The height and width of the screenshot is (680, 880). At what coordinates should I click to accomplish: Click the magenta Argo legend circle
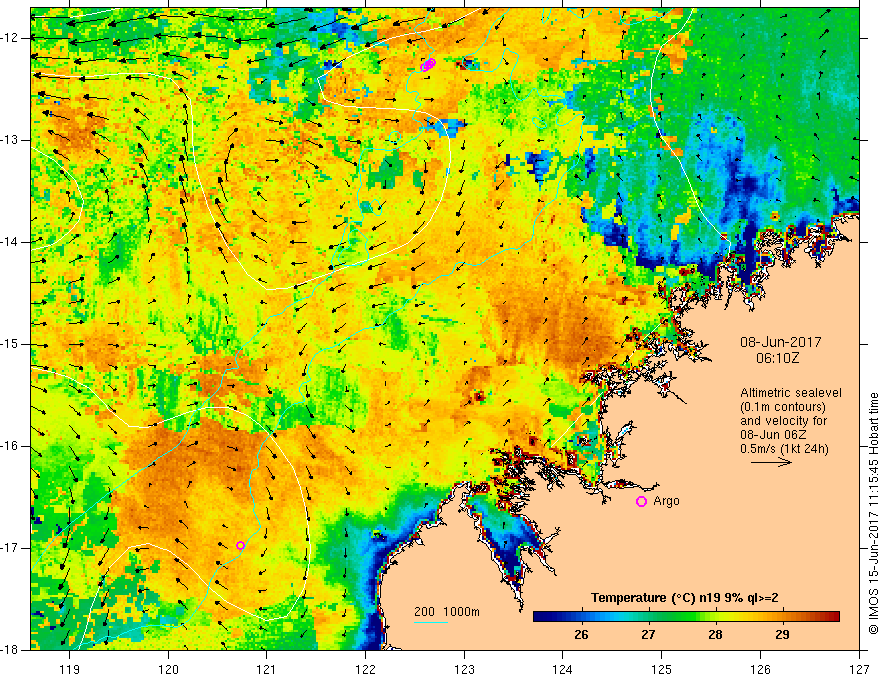[x=641, y=502]
